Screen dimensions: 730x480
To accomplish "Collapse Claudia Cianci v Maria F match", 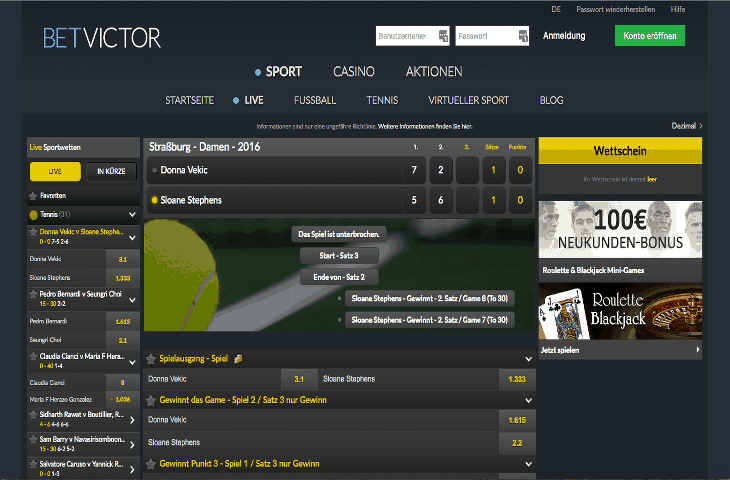I will pos(132,362).
